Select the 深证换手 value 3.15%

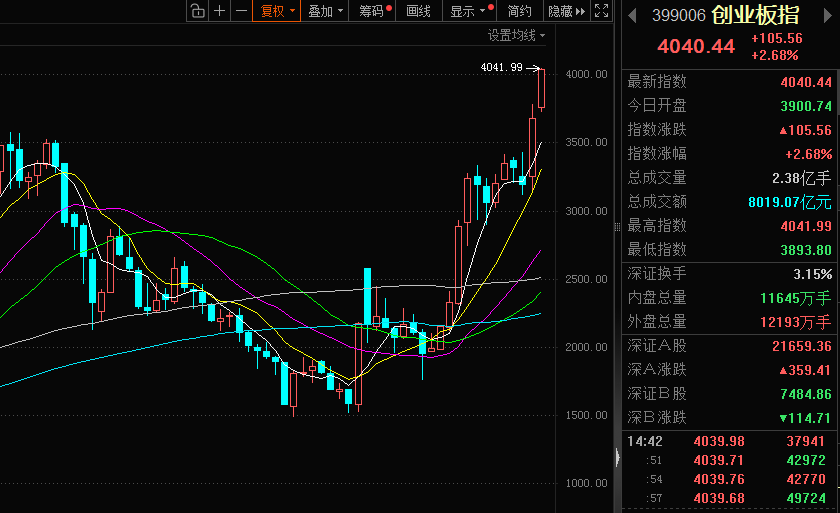point(812,274)
